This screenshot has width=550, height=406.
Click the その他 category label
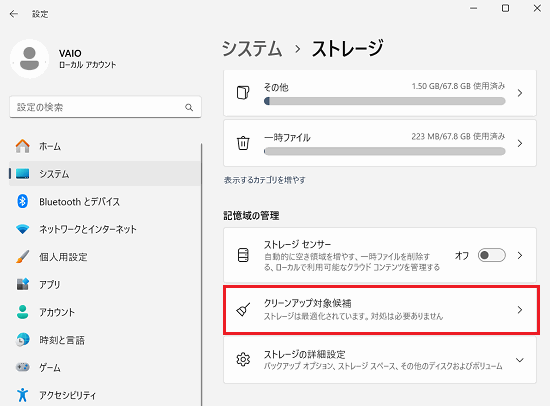276,87
